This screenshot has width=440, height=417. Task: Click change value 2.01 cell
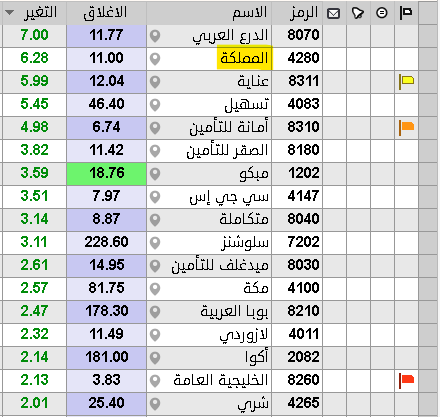(x=34, y=404)
